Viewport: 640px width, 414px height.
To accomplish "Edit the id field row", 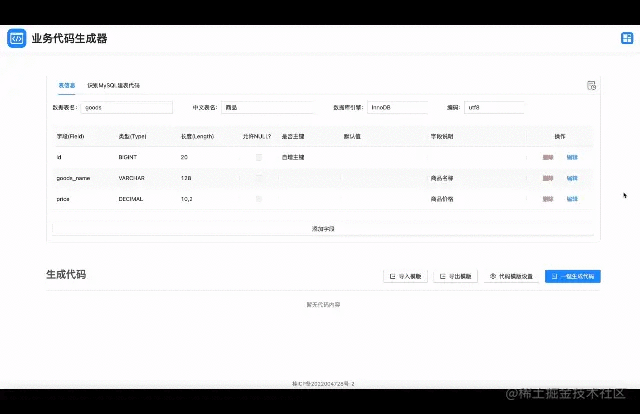I will 572,157.
